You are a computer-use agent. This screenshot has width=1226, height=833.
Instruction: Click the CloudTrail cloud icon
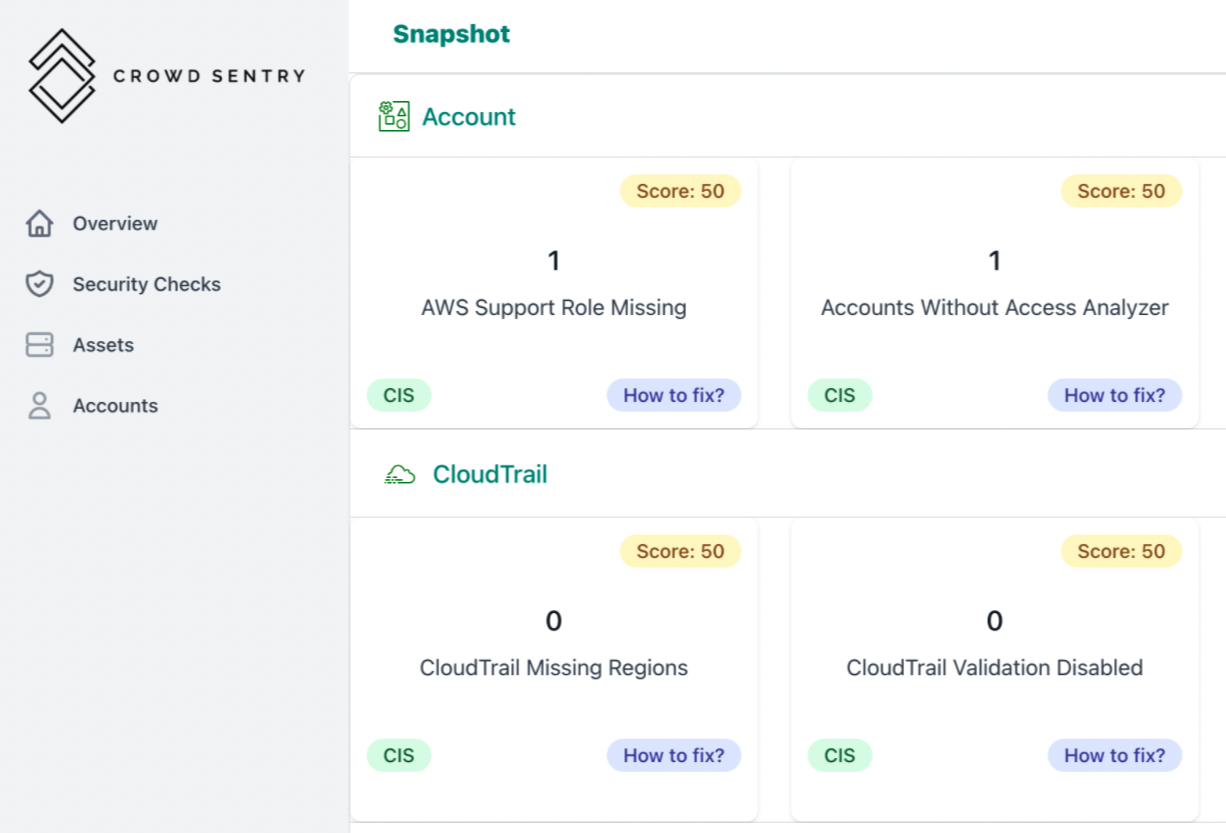(x=400, y=474)
